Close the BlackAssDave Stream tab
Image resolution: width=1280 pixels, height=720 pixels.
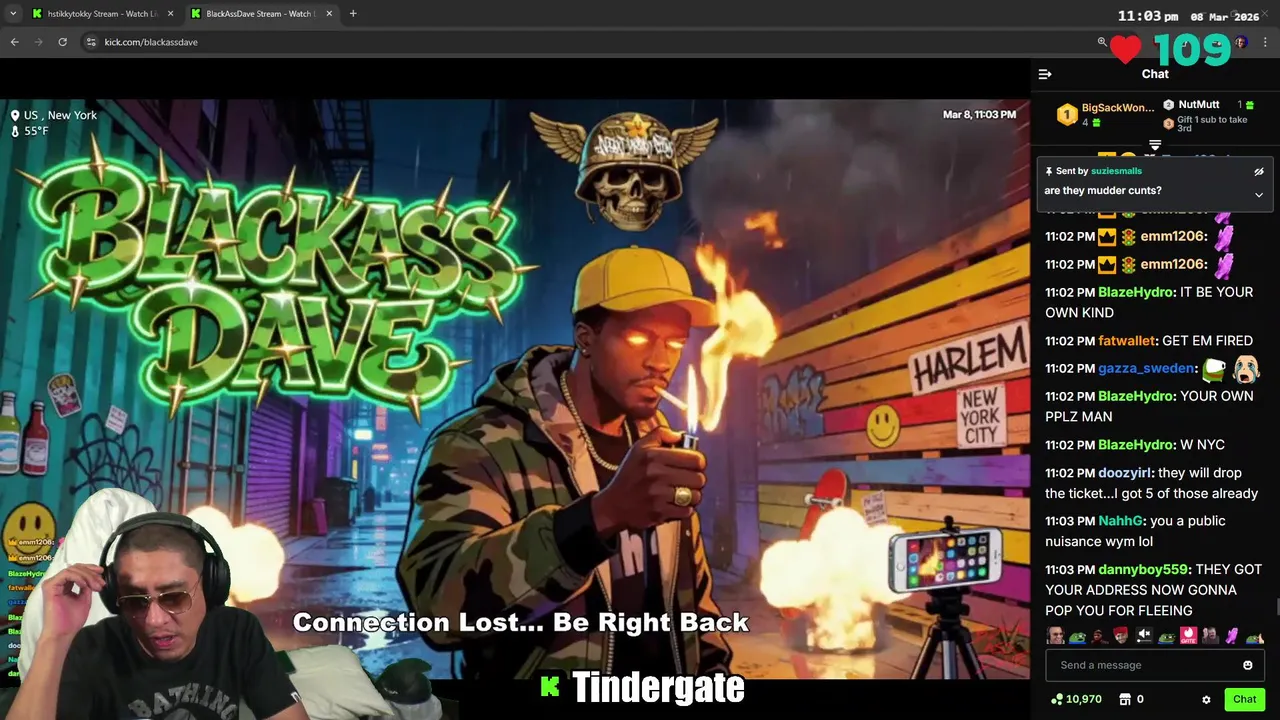point(329,14)
